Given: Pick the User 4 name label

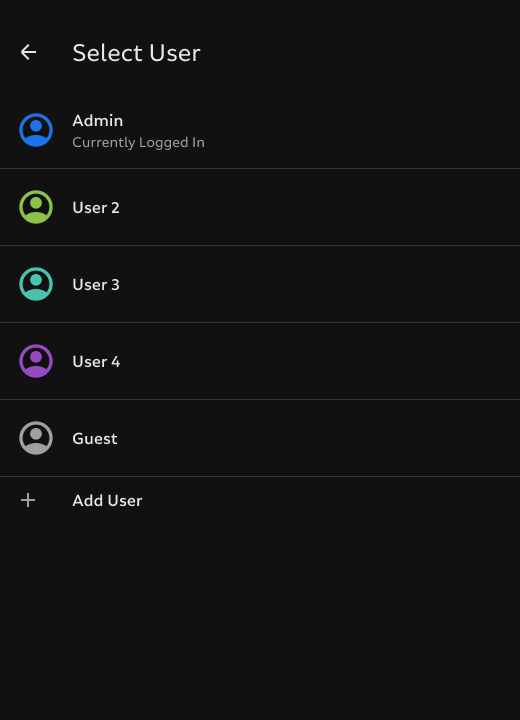Looking at the screenshot, I should (x=96, y=362).
